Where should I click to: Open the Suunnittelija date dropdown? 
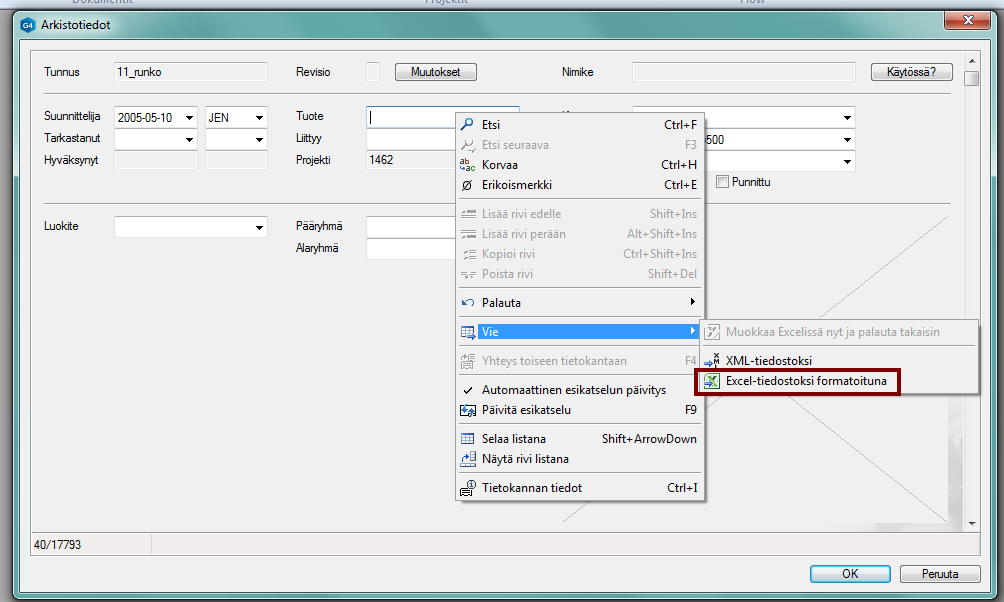(190, 118)
